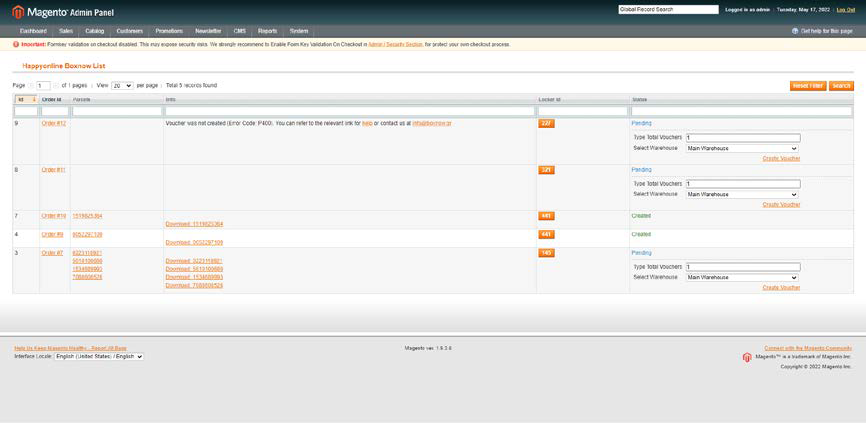This screenshot has width=866, height=423.
Task: Open the Interface Locale dropdown
Action: pyautogui.click(x=99, y=356)
